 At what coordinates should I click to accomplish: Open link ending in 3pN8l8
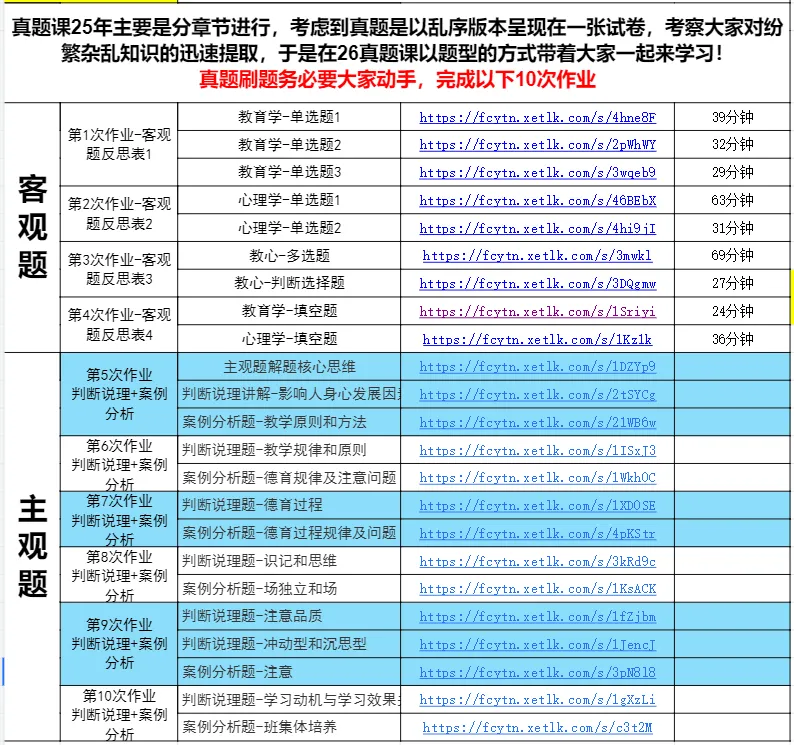click(537, 672)
